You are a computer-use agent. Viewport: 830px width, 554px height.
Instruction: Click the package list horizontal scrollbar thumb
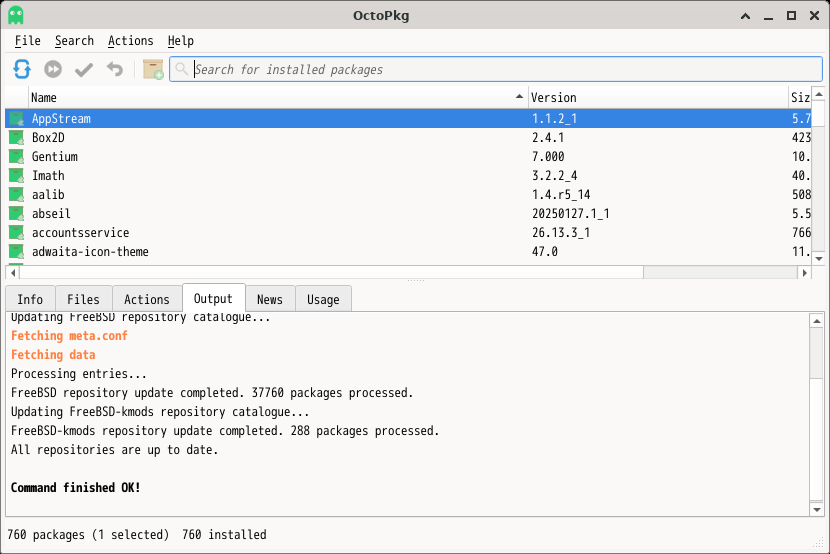coord(331,273)
